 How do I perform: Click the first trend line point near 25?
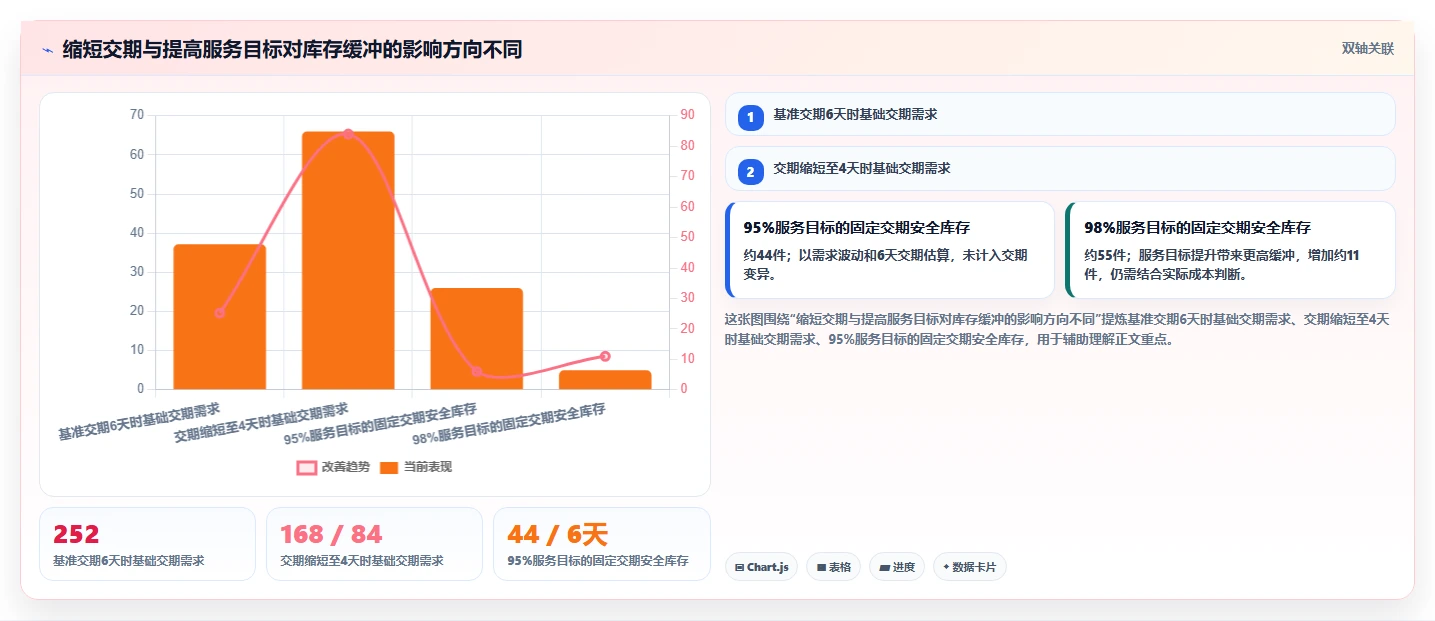[x=220, y=313]
